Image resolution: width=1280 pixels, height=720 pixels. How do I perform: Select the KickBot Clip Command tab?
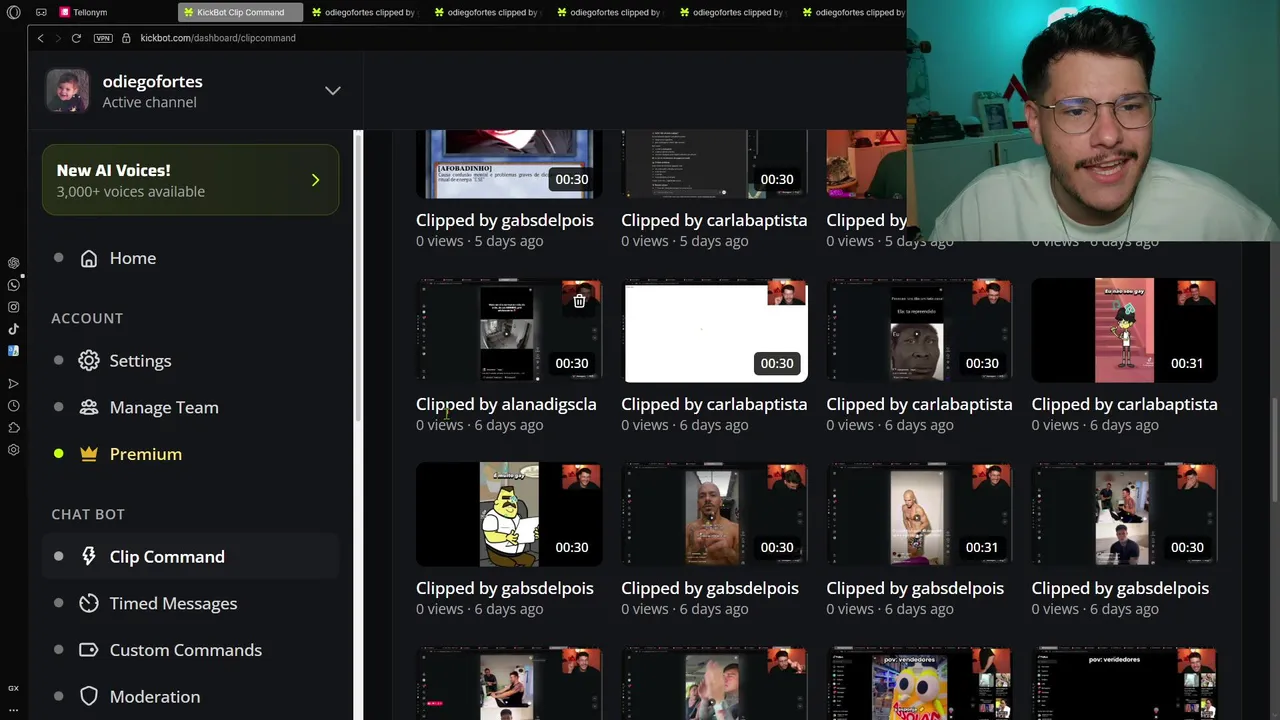pos(240,12)
